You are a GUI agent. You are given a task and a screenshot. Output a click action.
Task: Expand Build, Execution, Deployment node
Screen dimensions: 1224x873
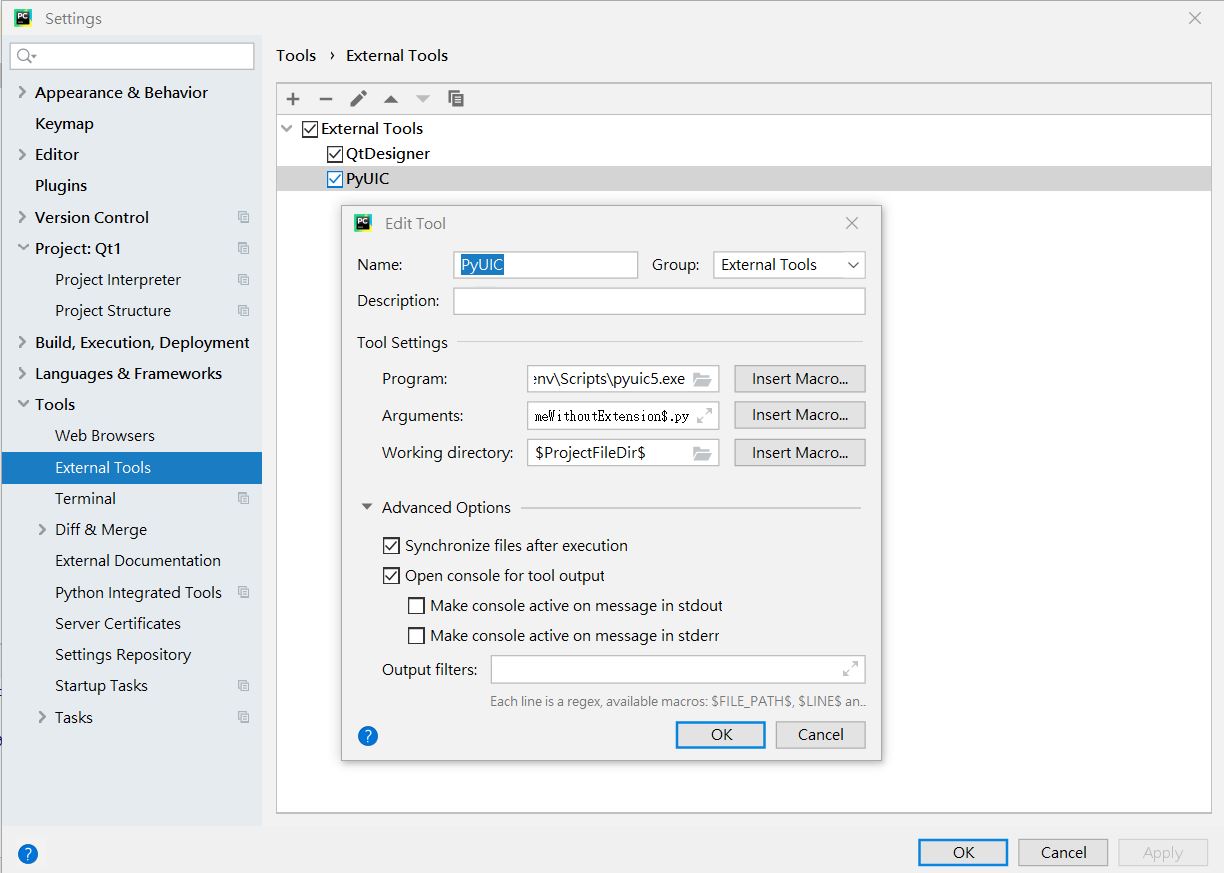22,342
